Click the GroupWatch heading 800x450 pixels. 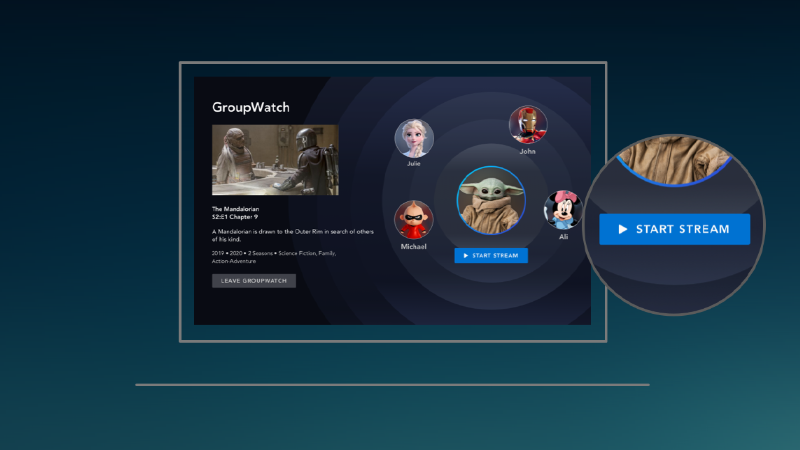tap(251, 107)
